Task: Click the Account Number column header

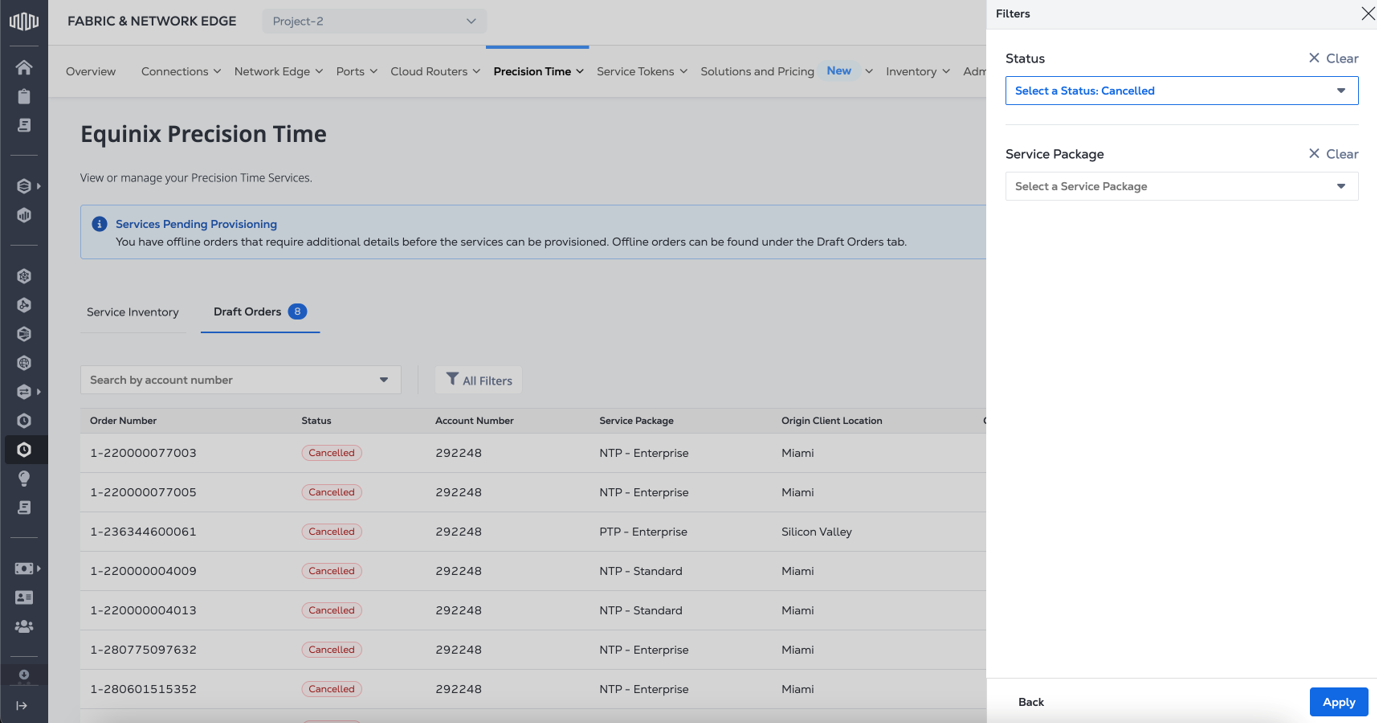Action: [x=474, y=421]
